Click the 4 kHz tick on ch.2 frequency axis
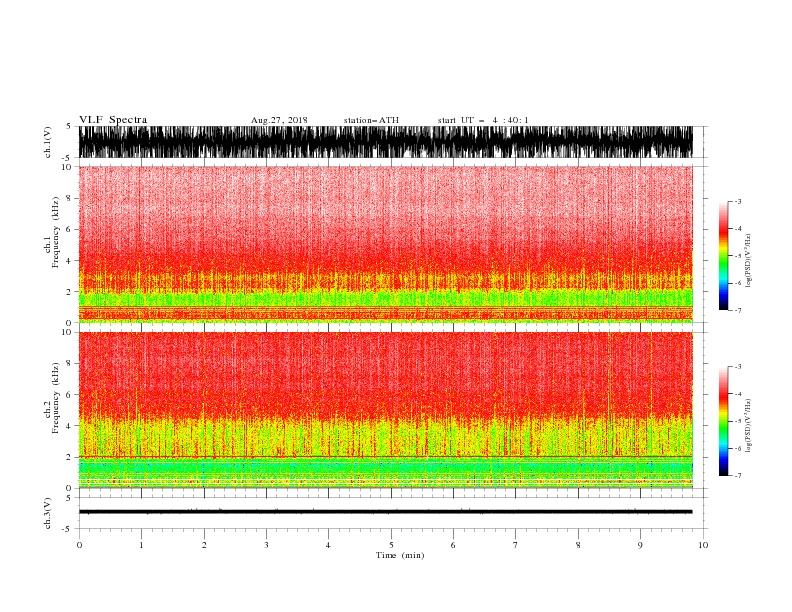Screen dimensions: 792x612 tap(70, 426)
